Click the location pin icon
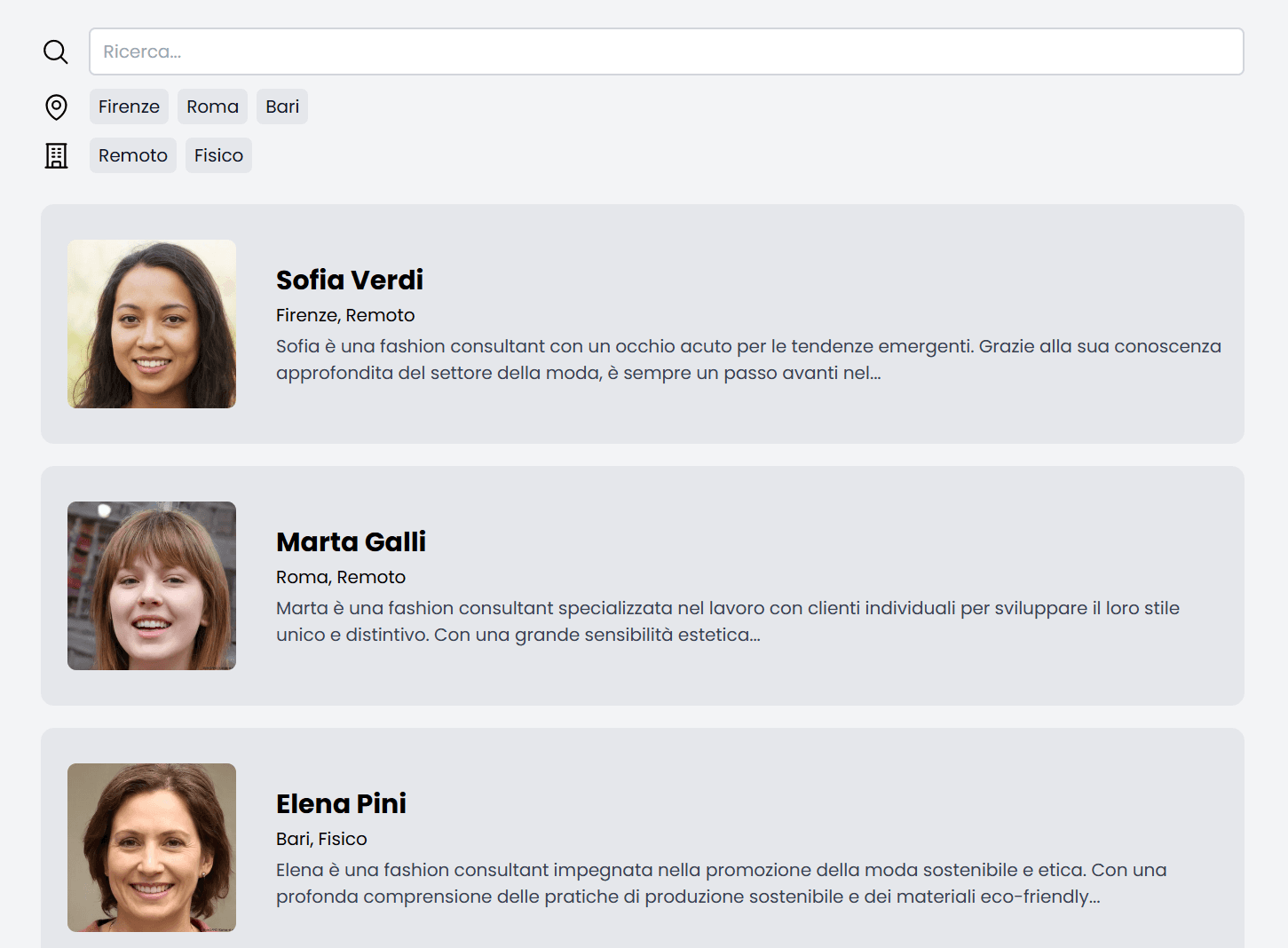The width and height of the screenshot is (1288, 948). click(x=56, y=107)
